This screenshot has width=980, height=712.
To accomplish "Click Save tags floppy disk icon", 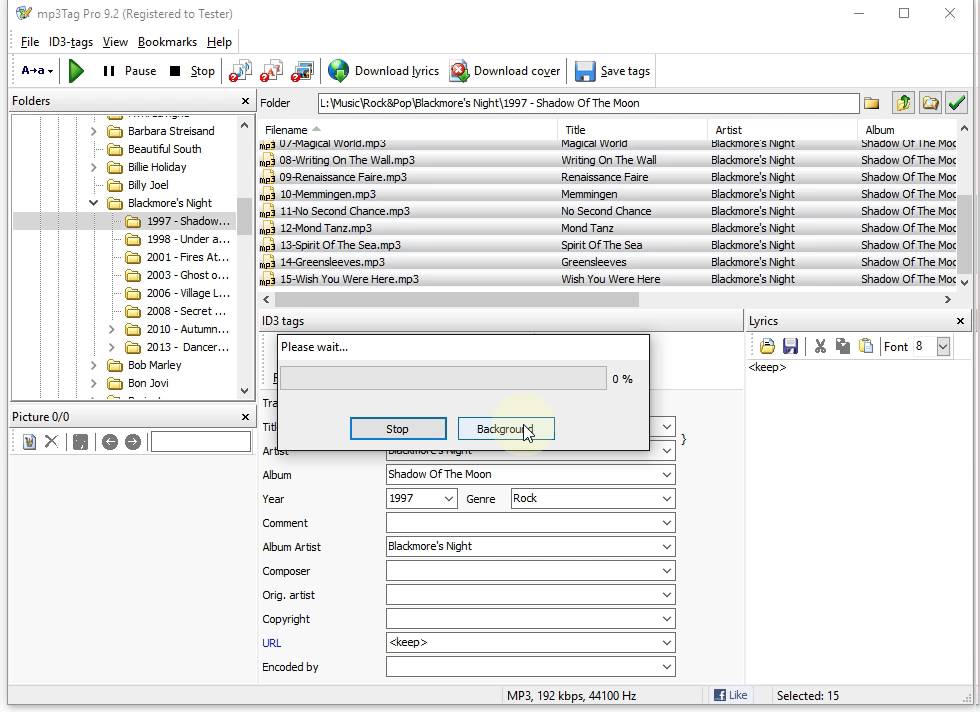I will point(585,71).
